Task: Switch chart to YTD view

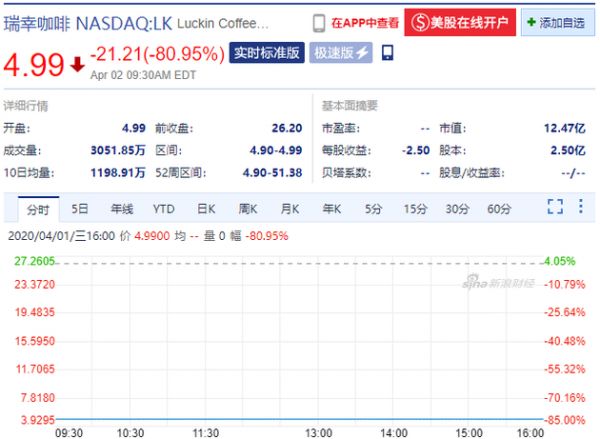Action: 164,209
